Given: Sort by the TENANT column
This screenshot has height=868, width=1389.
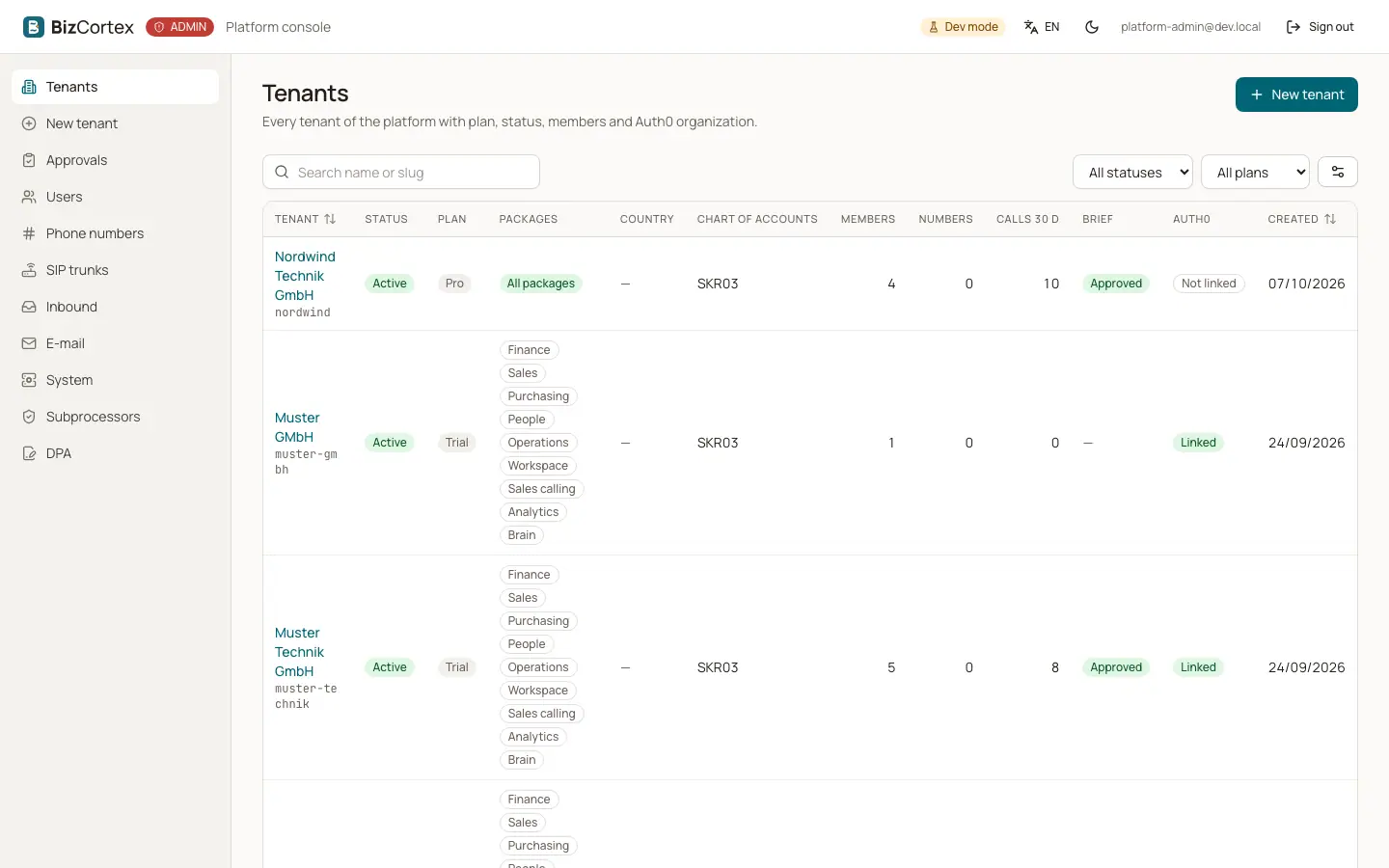Looking at the screenshot, I should 306,219.
